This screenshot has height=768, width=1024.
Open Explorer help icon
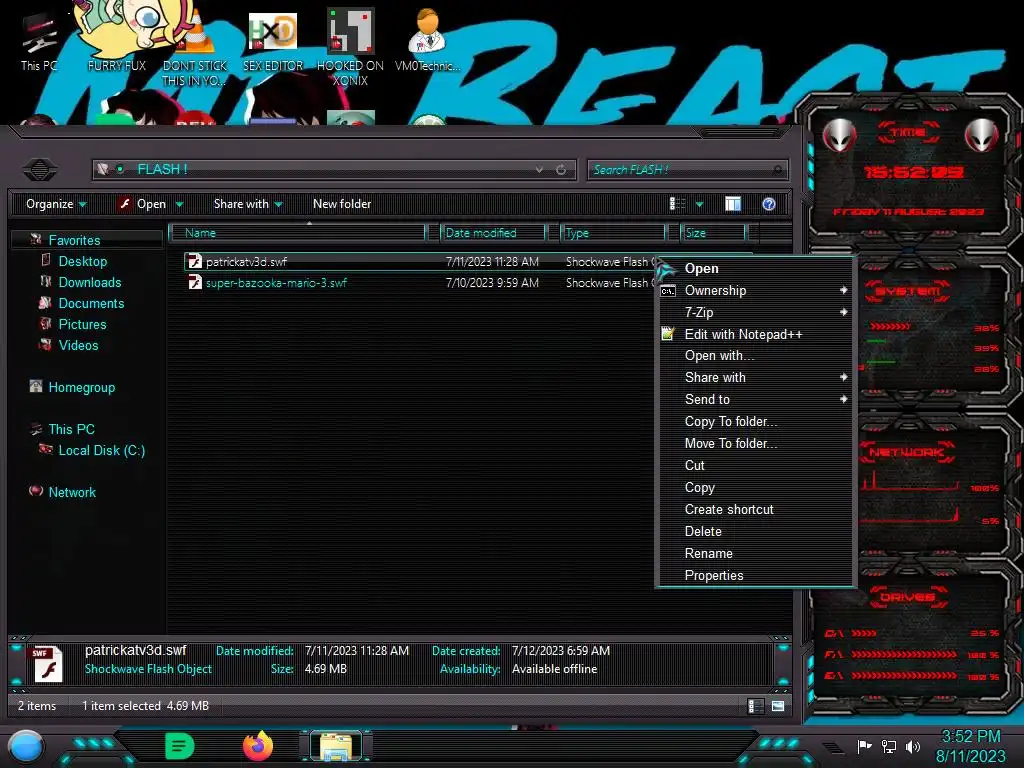(769, 204)
